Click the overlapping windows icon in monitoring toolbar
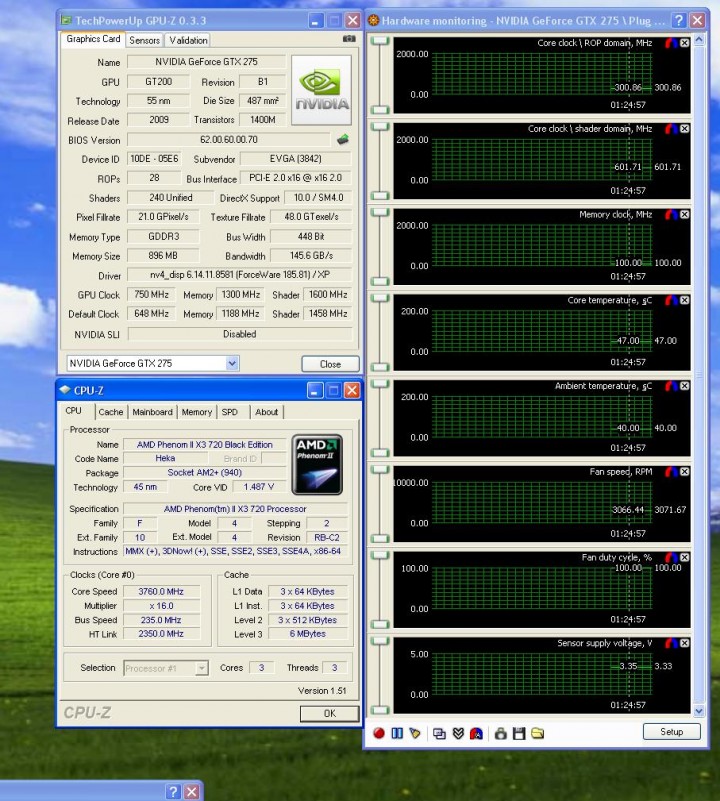 (439, 733)
